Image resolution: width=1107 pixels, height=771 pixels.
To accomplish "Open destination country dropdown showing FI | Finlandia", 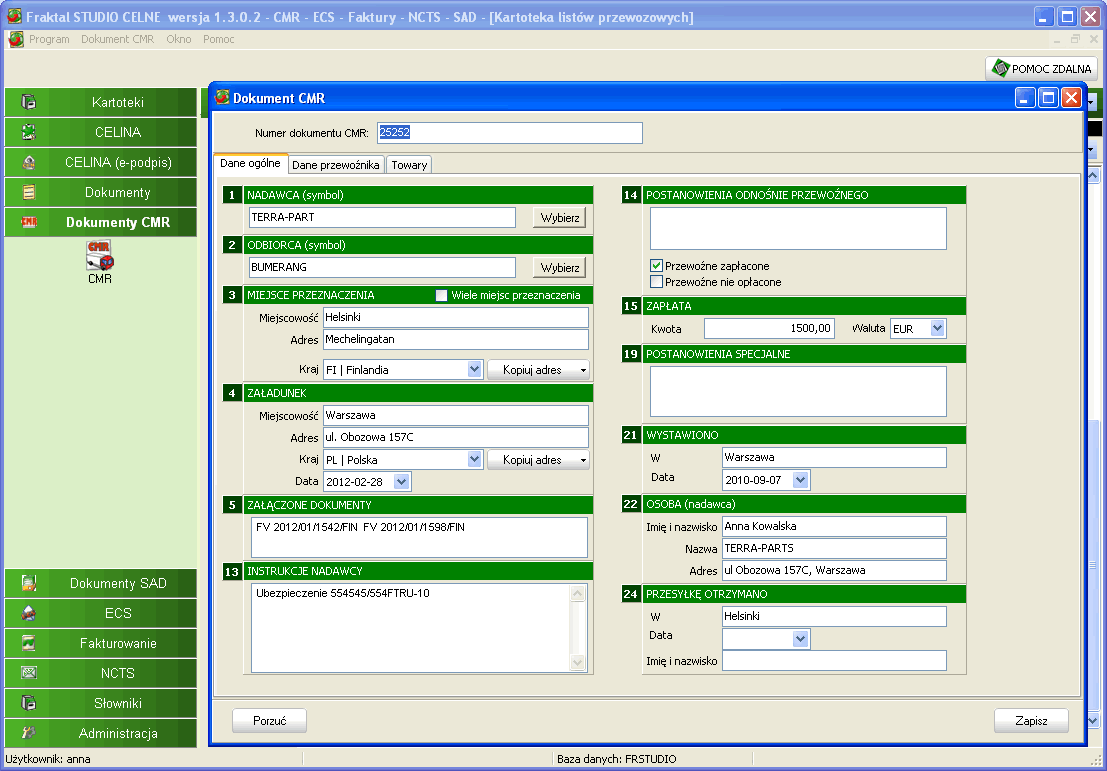I will (474, 369).
